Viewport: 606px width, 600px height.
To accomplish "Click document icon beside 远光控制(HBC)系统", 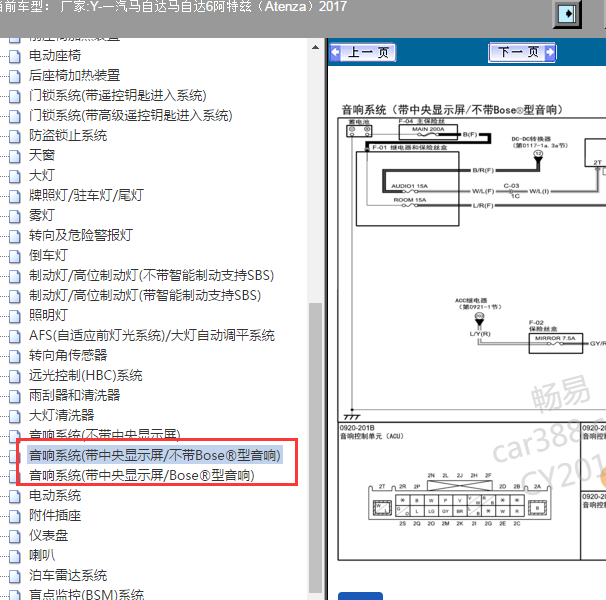I will (15, 377).
